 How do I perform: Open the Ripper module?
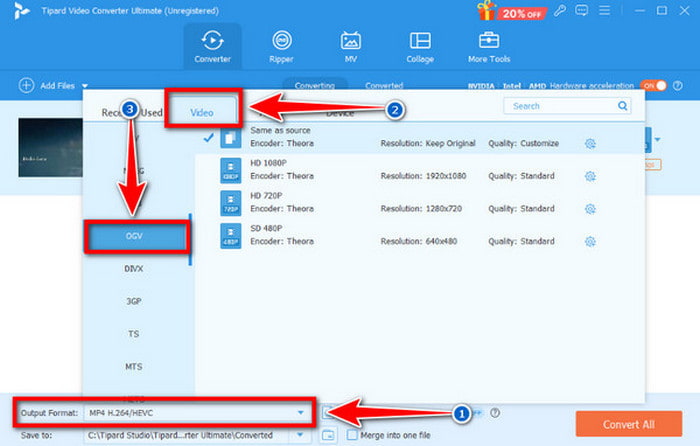click(282, 46)
